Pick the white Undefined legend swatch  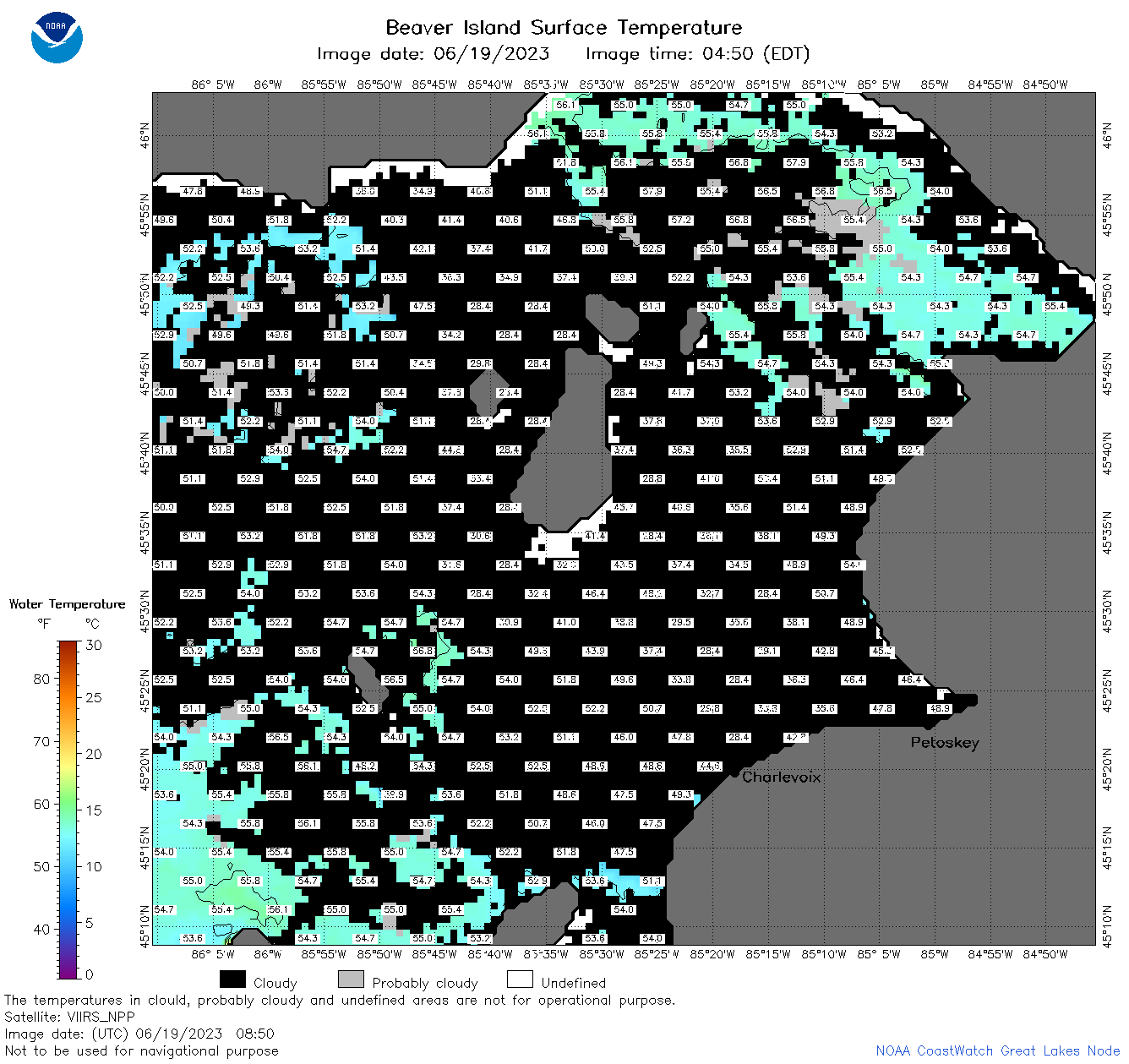coord(520,979)
